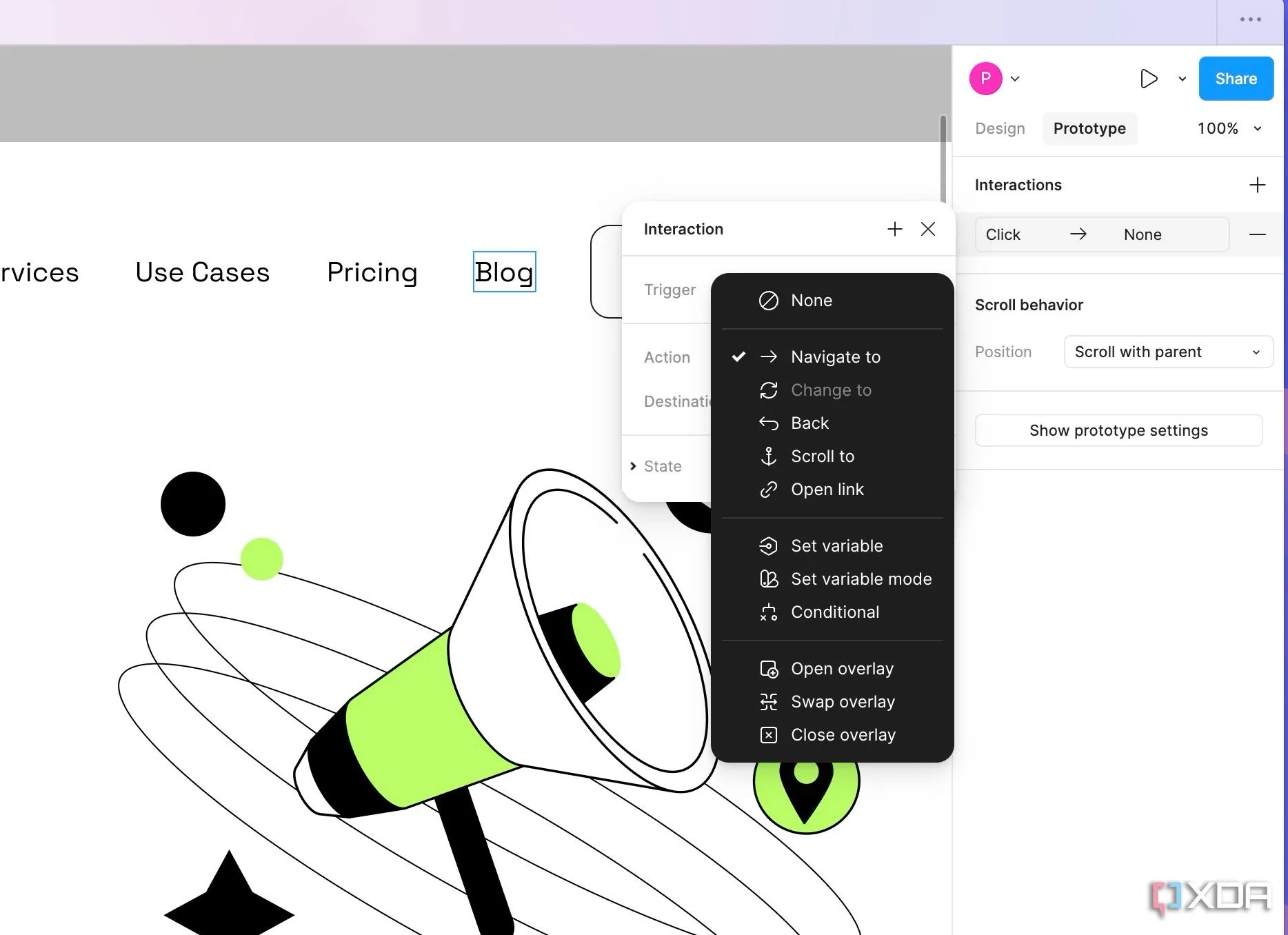Click the Action label in popup
Screen dimensions: 1288x935
667,357
